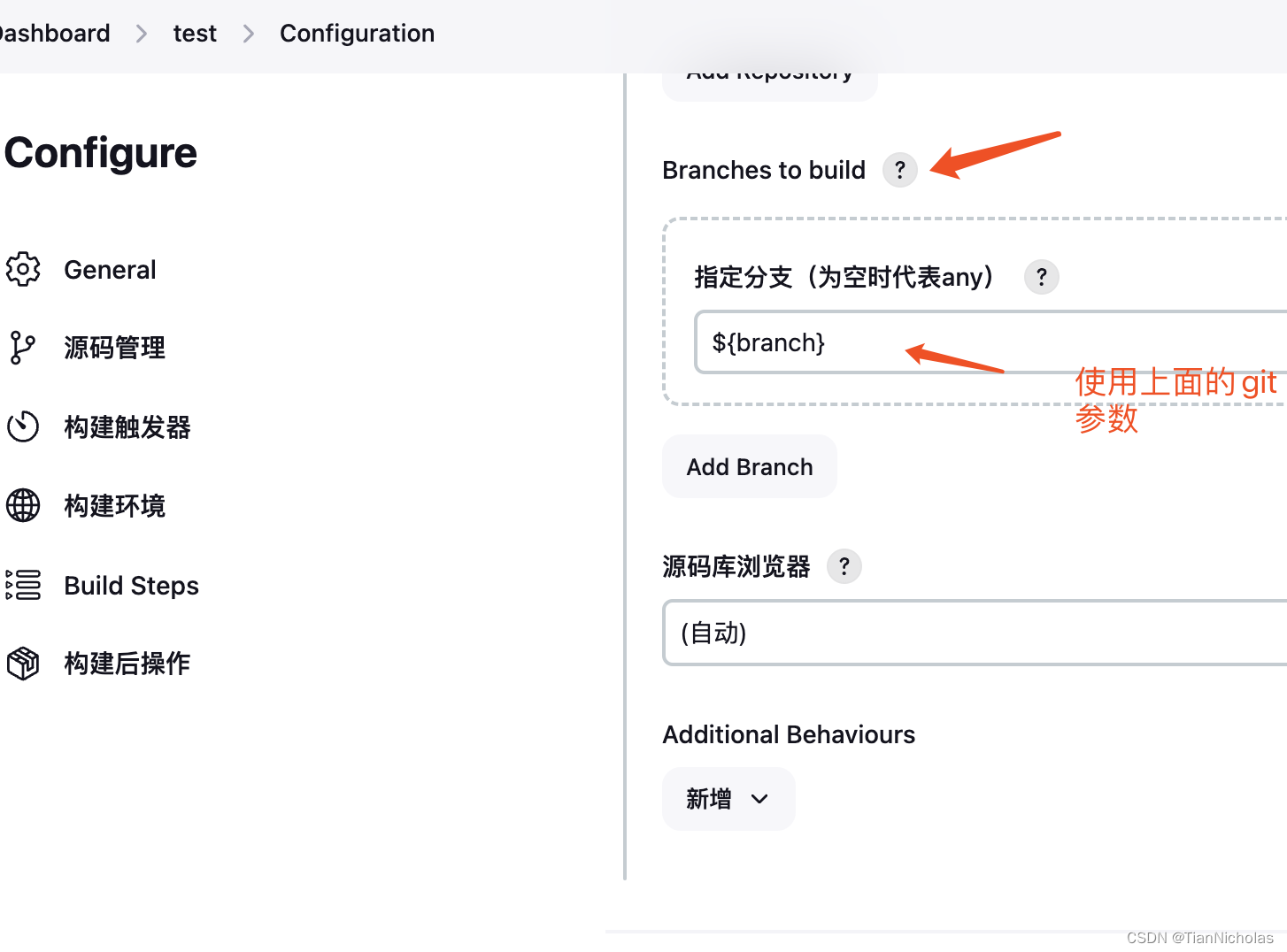Click the 构建后操作 package icon
Viewport: 1287px width, 952px height.
point(23,663)
